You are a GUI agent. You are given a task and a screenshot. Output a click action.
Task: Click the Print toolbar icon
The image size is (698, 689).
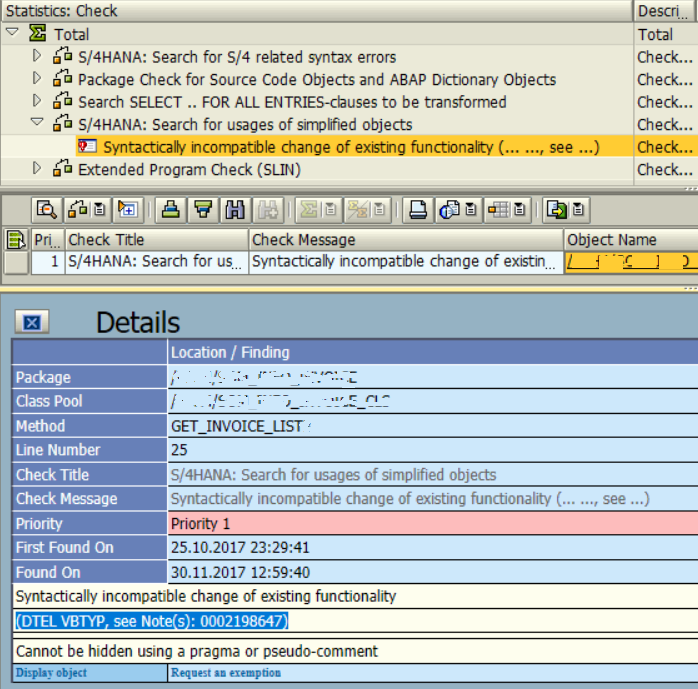[418, 209]
